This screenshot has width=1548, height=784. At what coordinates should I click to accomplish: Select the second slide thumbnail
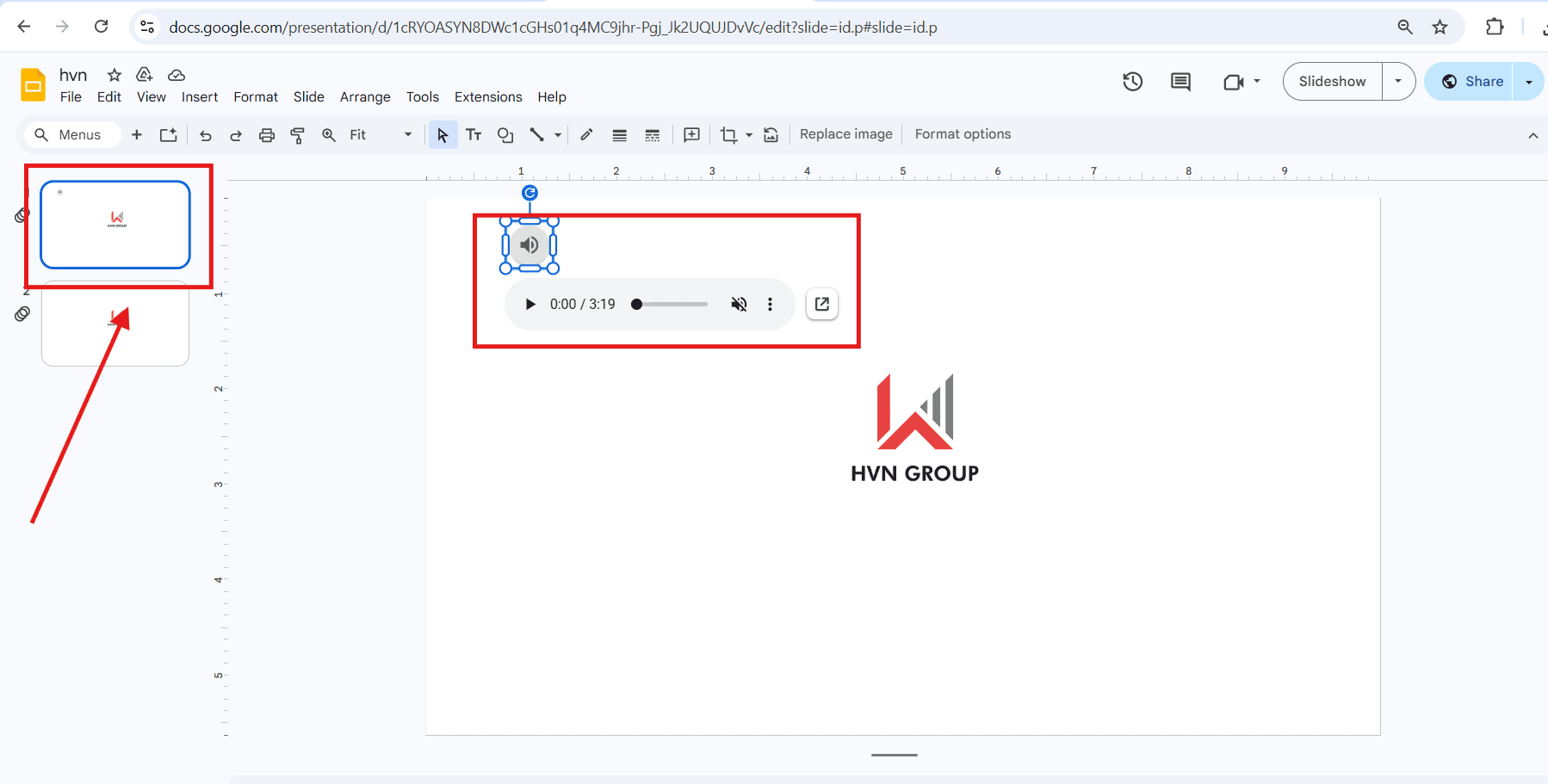[115, 325]
